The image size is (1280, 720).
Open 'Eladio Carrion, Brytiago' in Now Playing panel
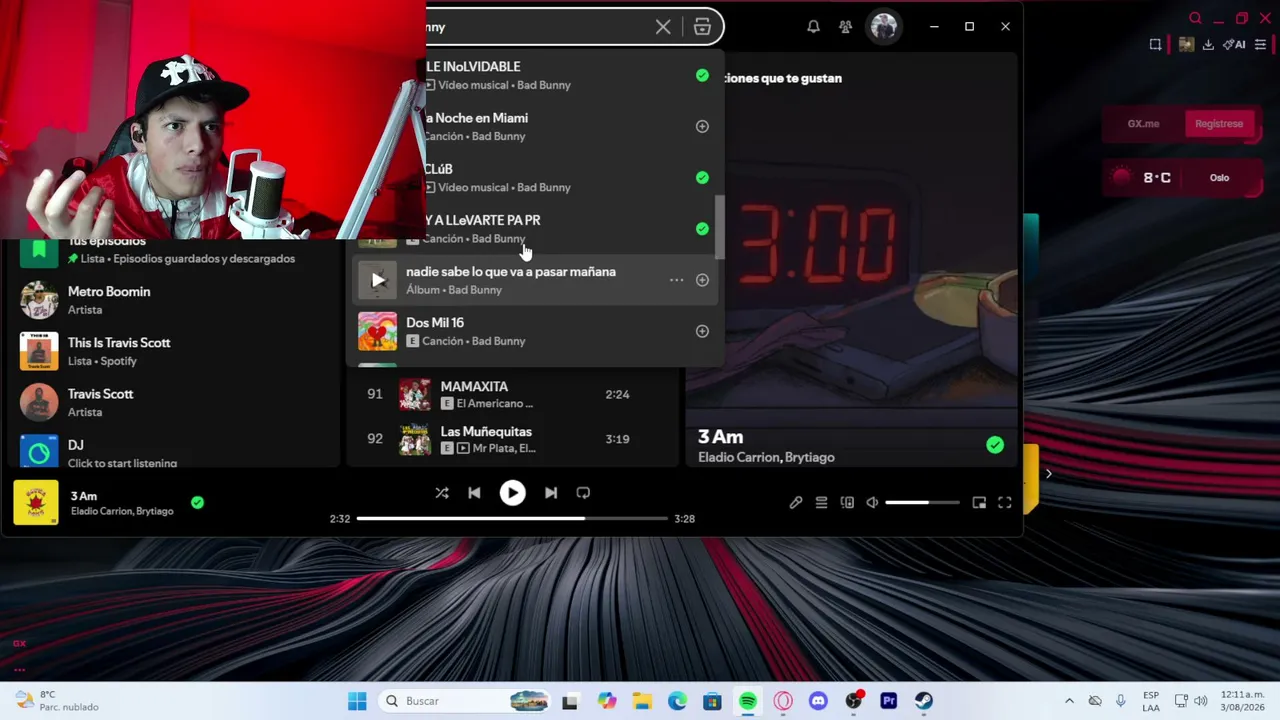(766, 458)
